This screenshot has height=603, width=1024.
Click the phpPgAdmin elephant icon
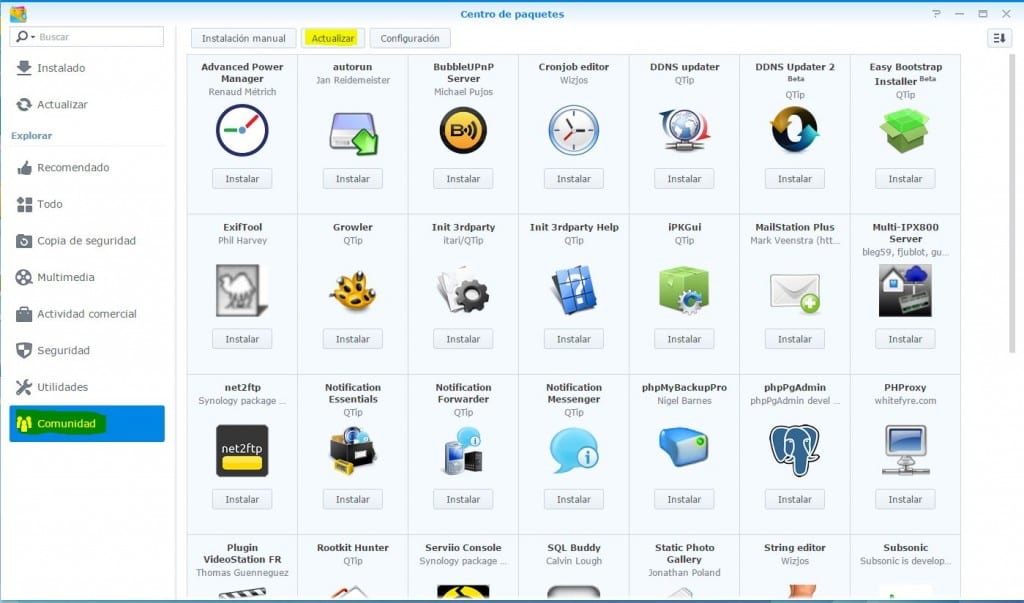794,450
